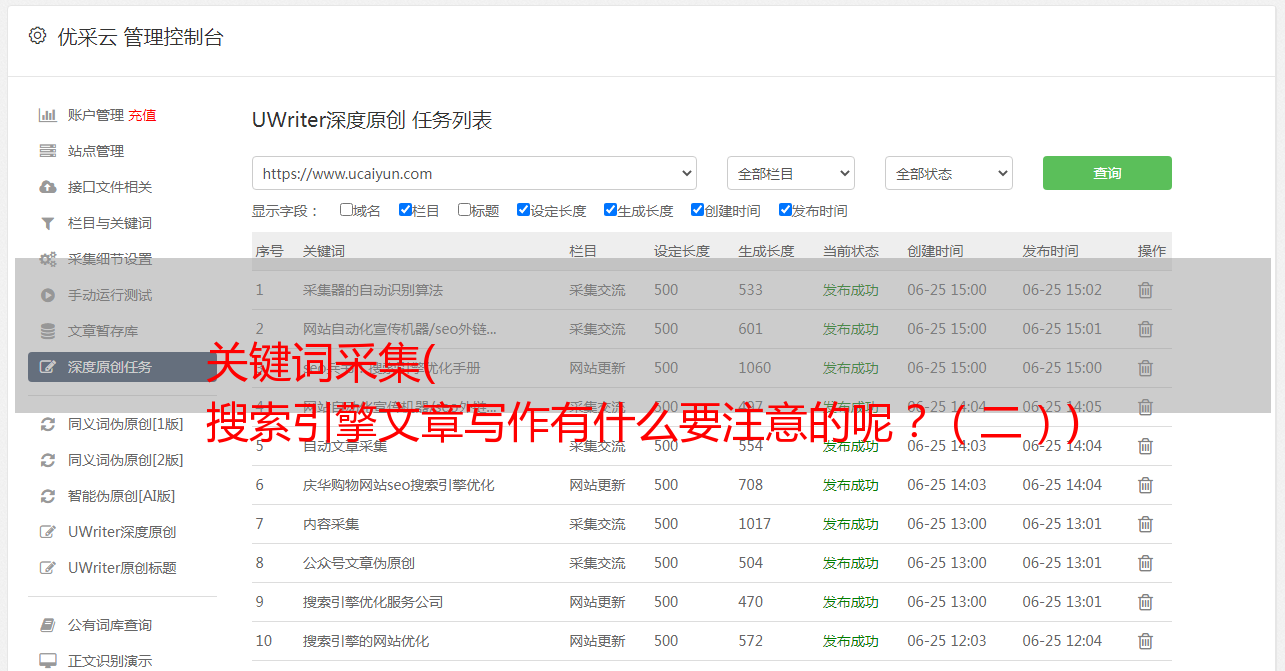Click the gear icon beside 优采云 管理控制台
1285x671 pixels.
[37, 36]
